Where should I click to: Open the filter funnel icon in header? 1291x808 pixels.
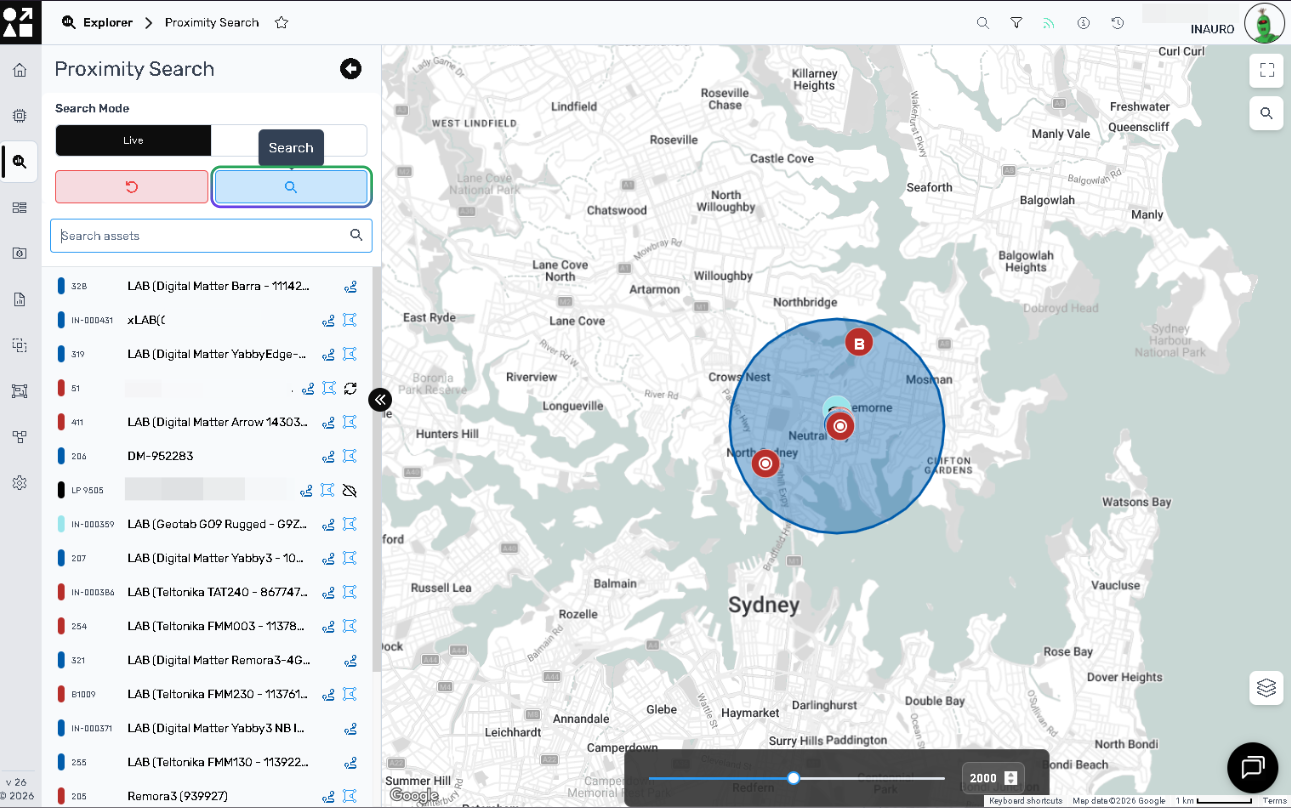tap(1016, 22)
